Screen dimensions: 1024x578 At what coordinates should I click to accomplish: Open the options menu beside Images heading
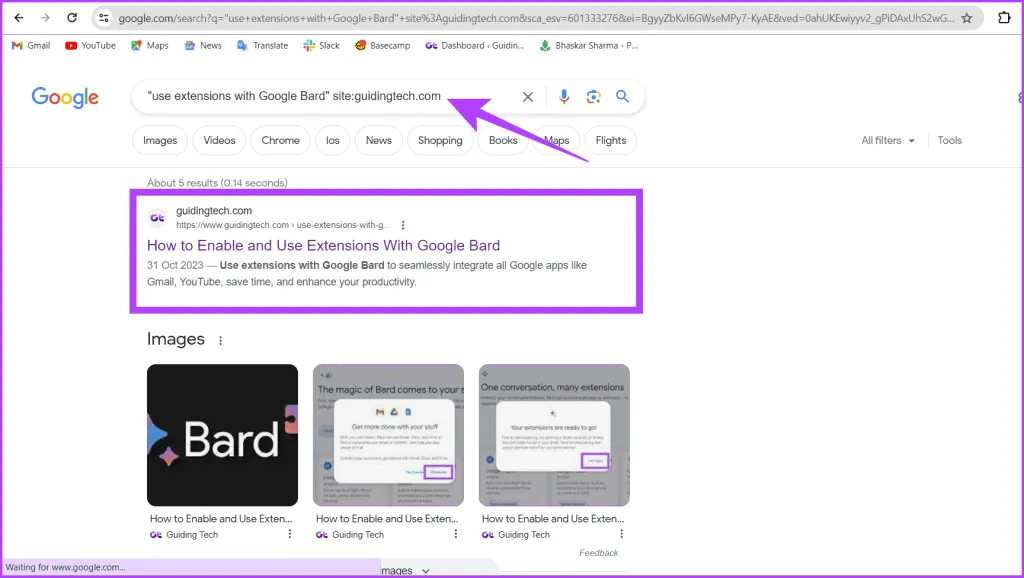point(221,340)
